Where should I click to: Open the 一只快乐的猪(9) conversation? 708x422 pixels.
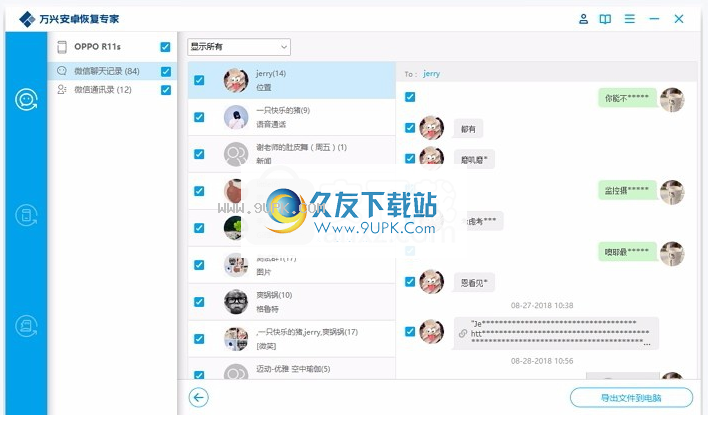tap(292, 117)
